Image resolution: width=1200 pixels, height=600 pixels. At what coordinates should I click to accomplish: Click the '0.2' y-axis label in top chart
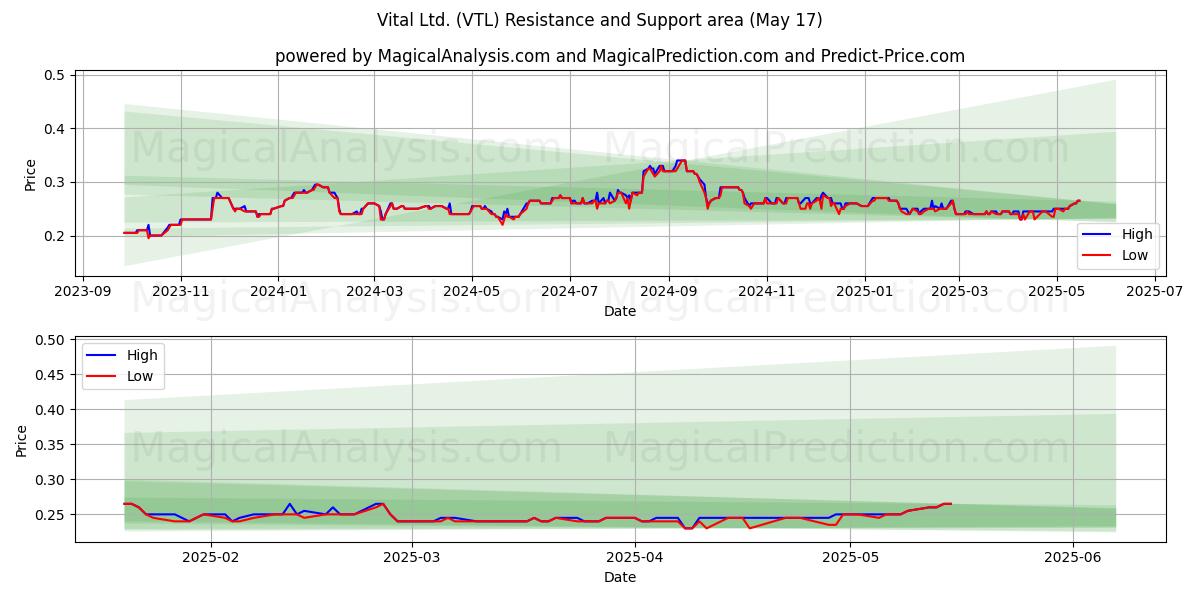tap(55, 236)
